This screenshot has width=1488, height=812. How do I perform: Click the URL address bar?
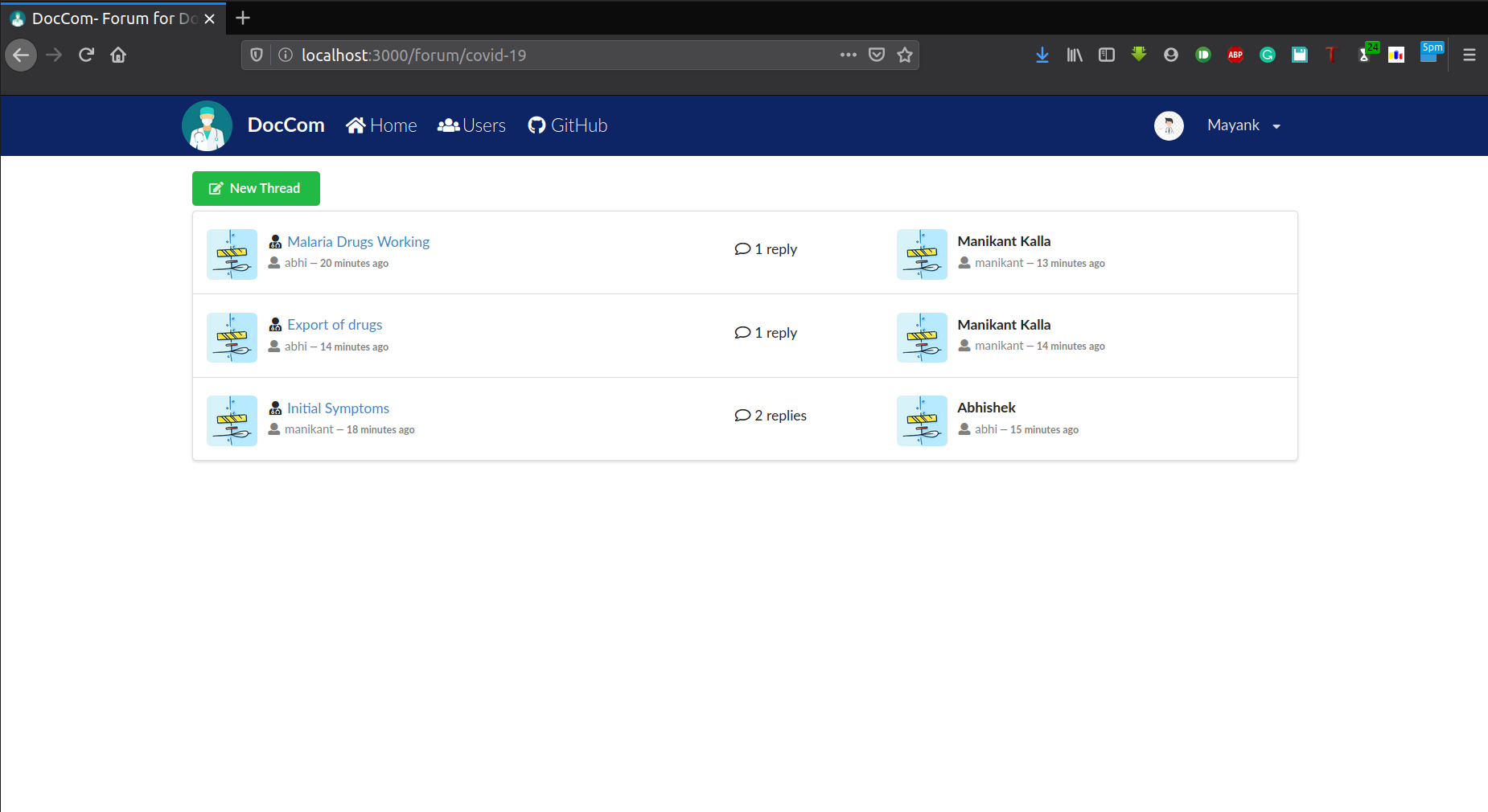(x=563, y=55)
